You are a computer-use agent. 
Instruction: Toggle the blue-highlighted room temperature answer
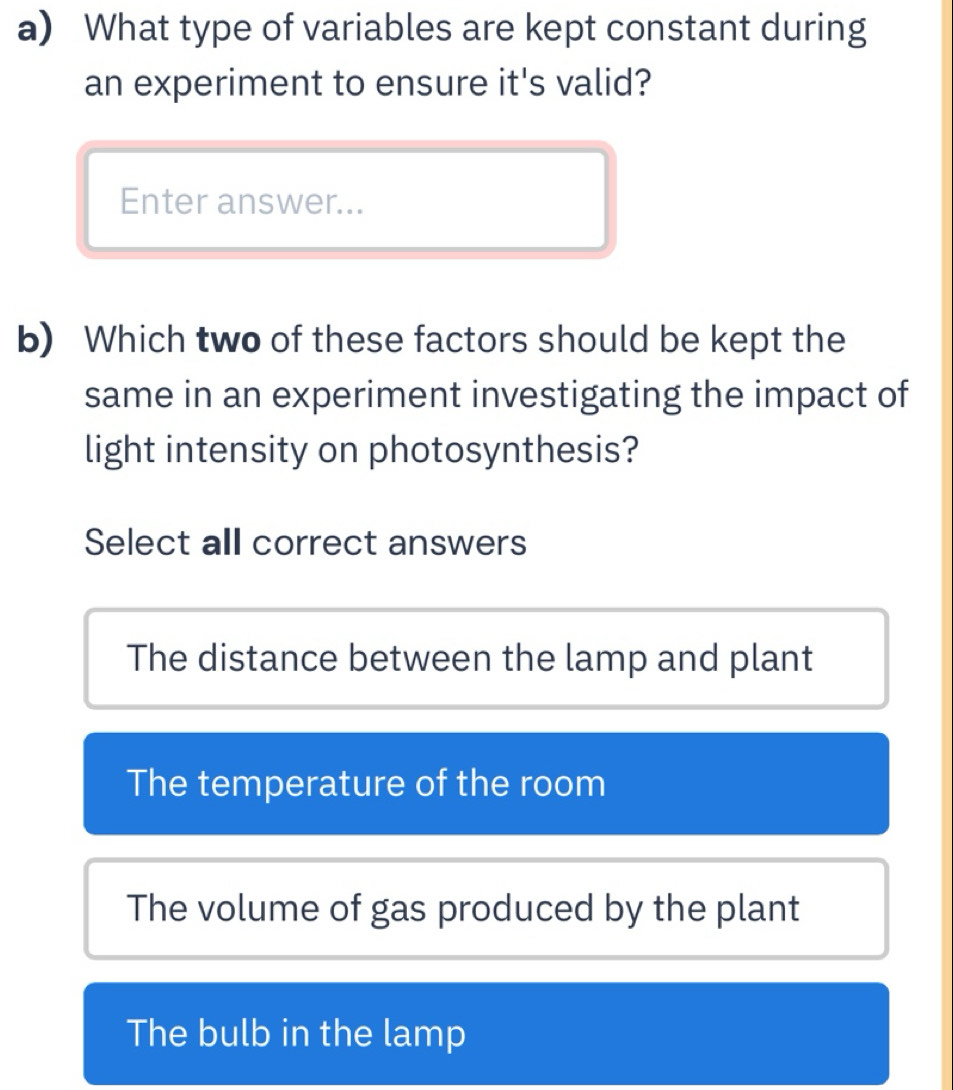tap(486, 783)
